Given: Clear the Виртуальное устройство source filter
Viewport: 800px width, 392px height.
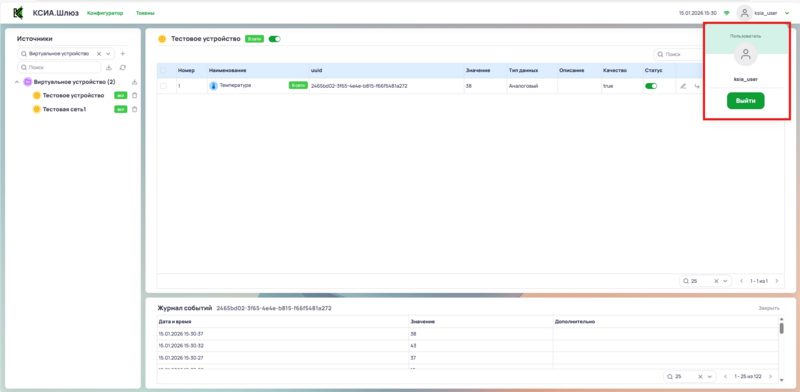Looking at the screenshot, I should tap(99, 54).
